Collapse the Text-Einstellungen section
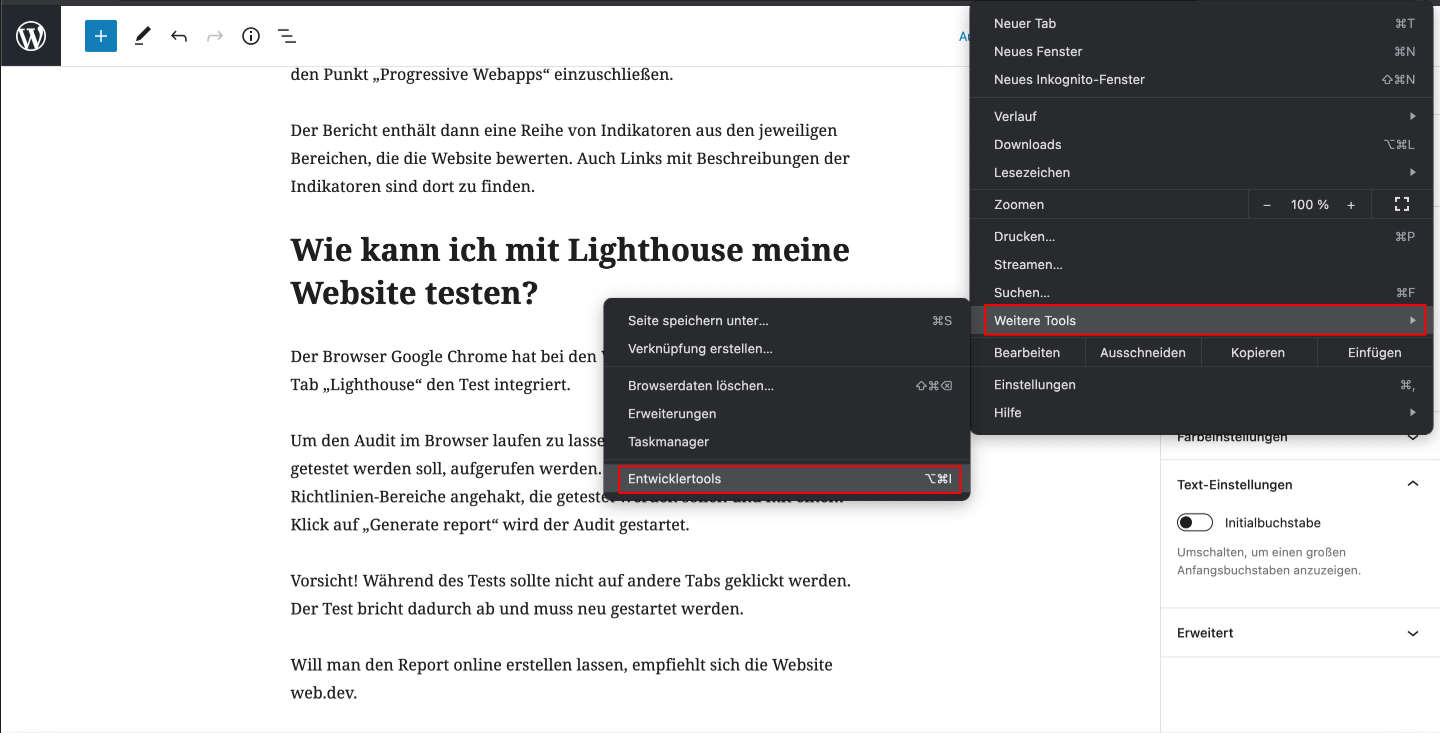The image size is (1440, 733). (x=1413, y=484)
